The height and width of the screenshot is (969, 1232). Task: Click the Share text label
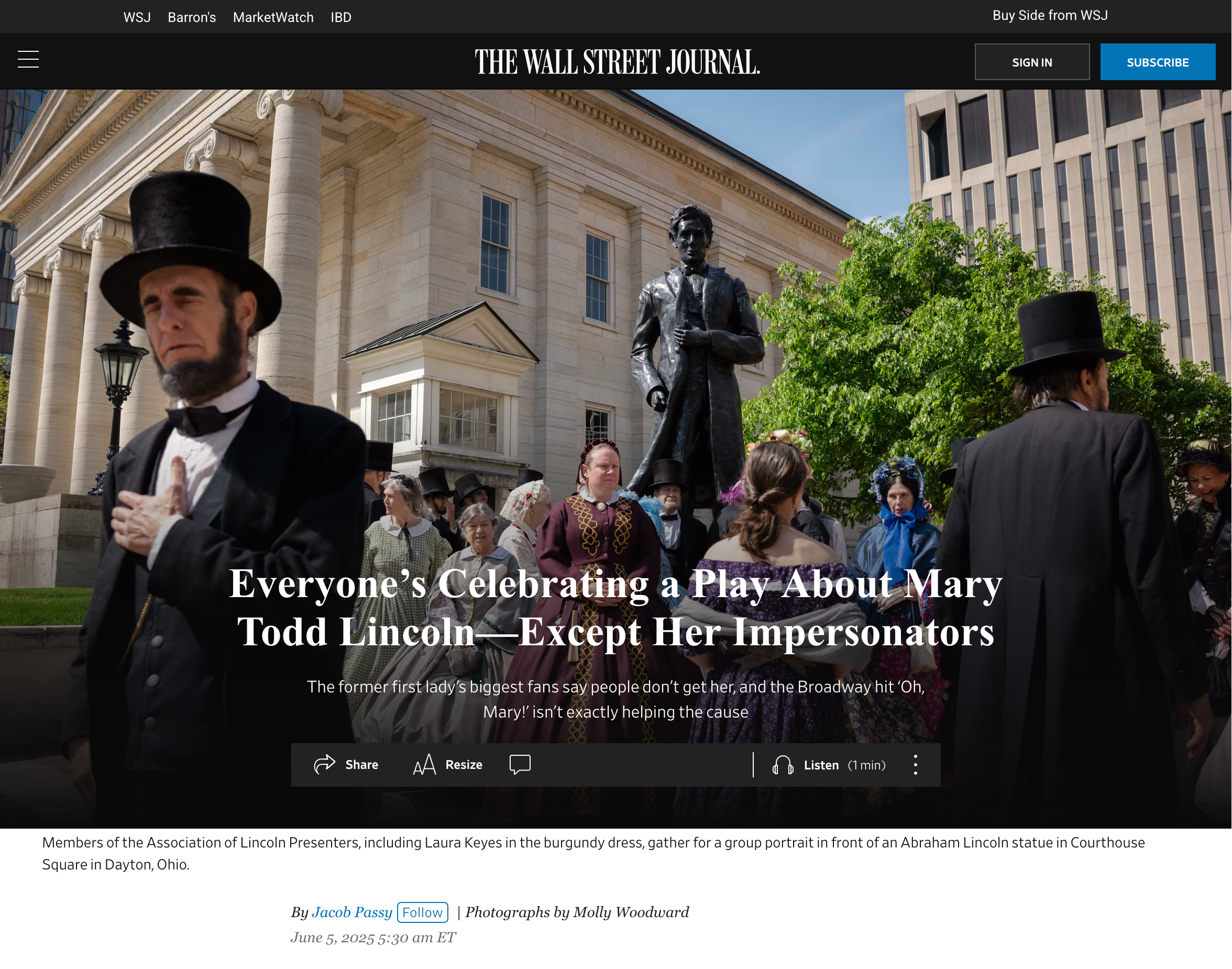coord(362,765)
